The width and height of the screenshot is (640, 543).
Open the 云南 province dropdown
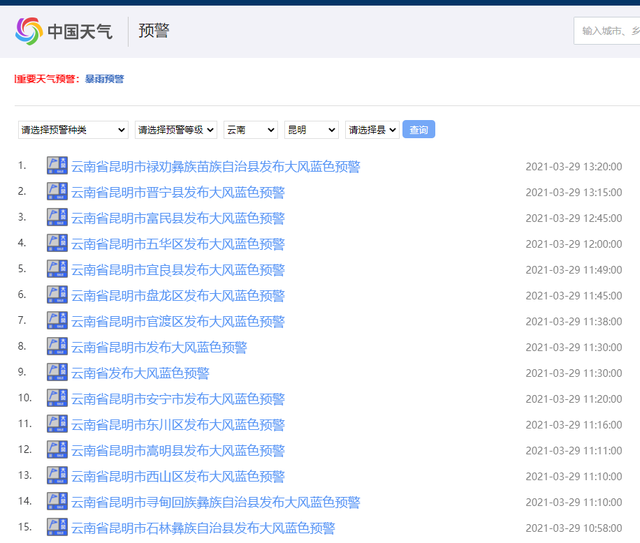[x=250, y=130]
